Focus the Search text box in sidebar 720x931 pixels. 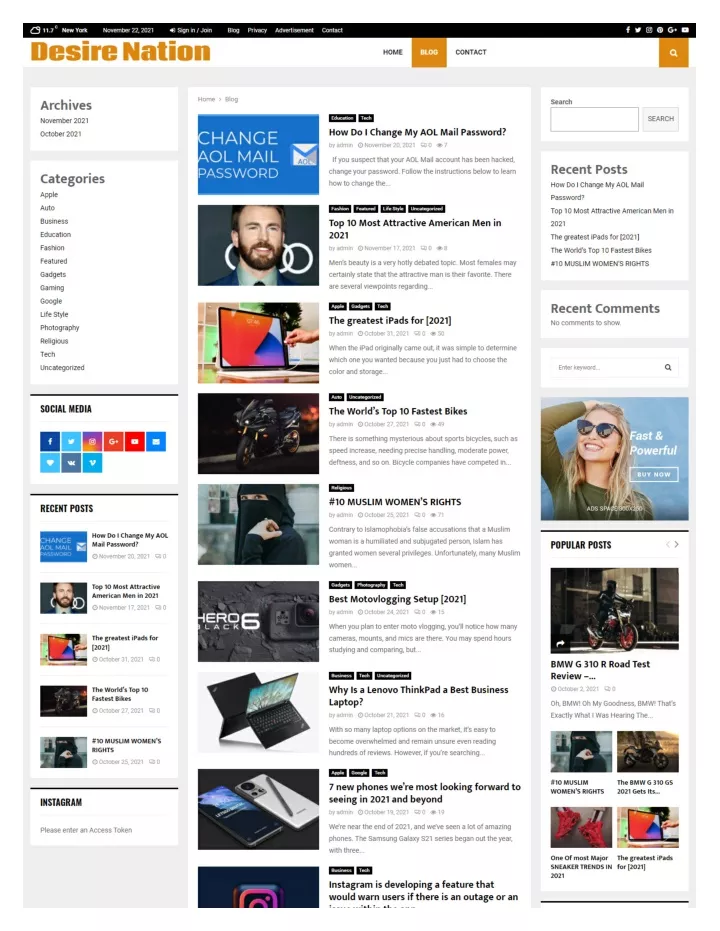click(594, 119)
